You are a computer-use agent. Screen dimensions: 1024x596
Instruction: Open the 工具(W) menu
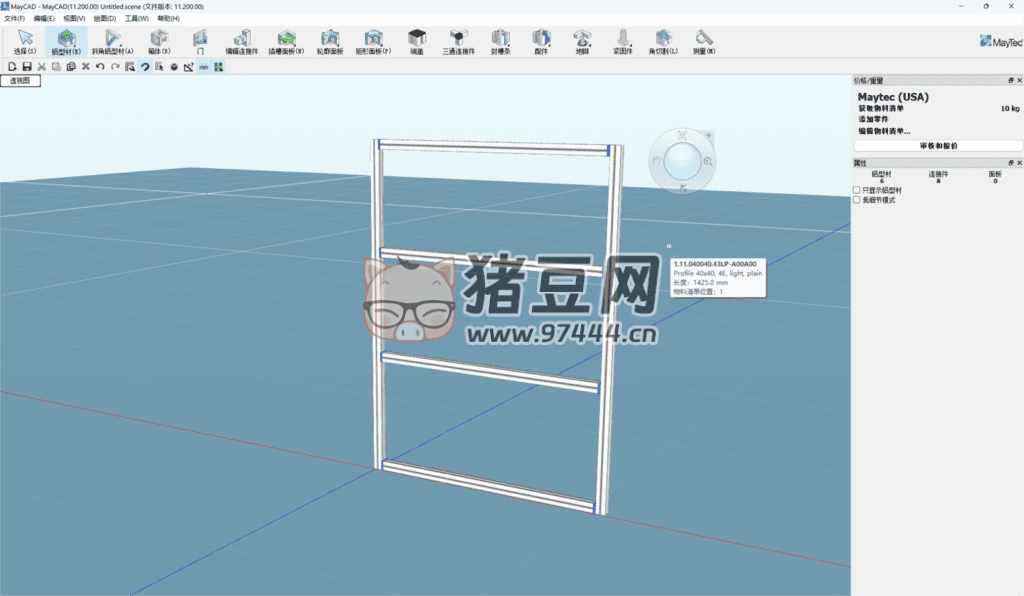tap(136, 18)
